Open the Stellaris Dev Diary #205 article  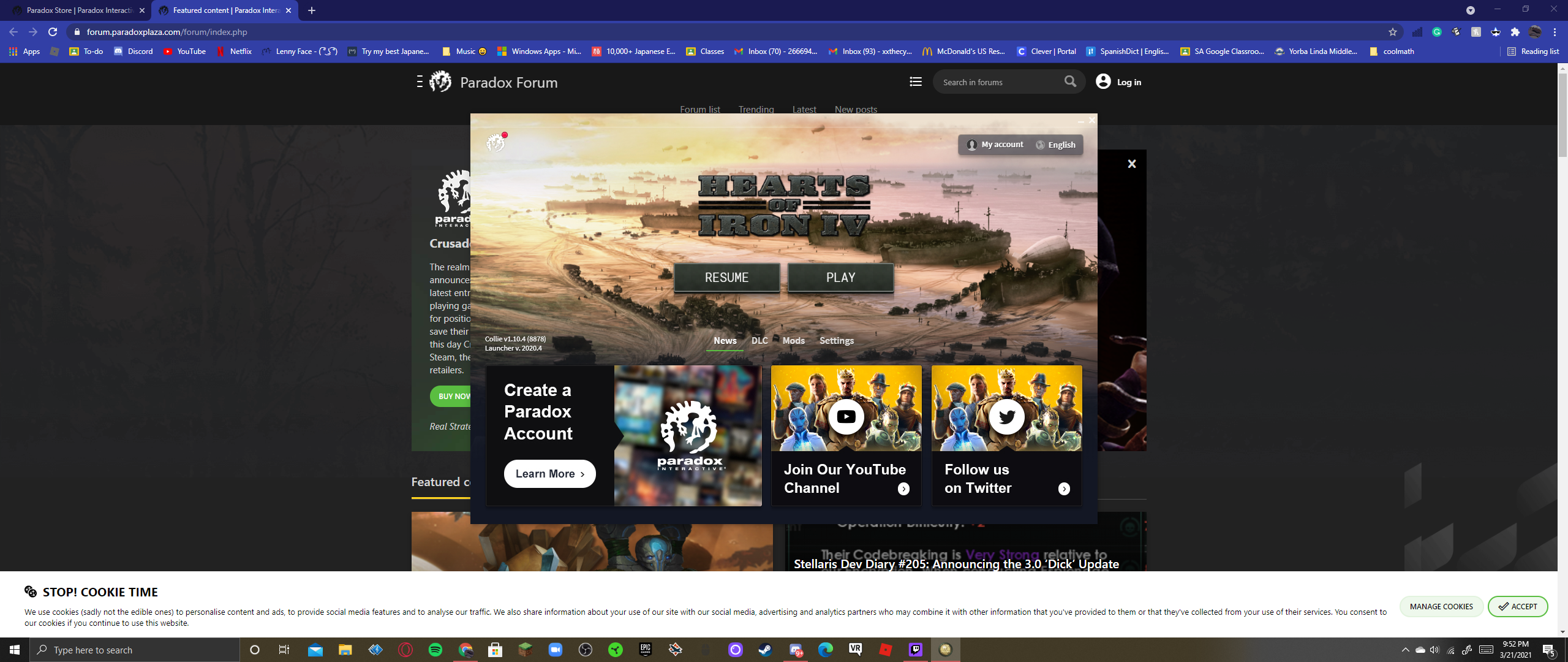click(956, 564)
